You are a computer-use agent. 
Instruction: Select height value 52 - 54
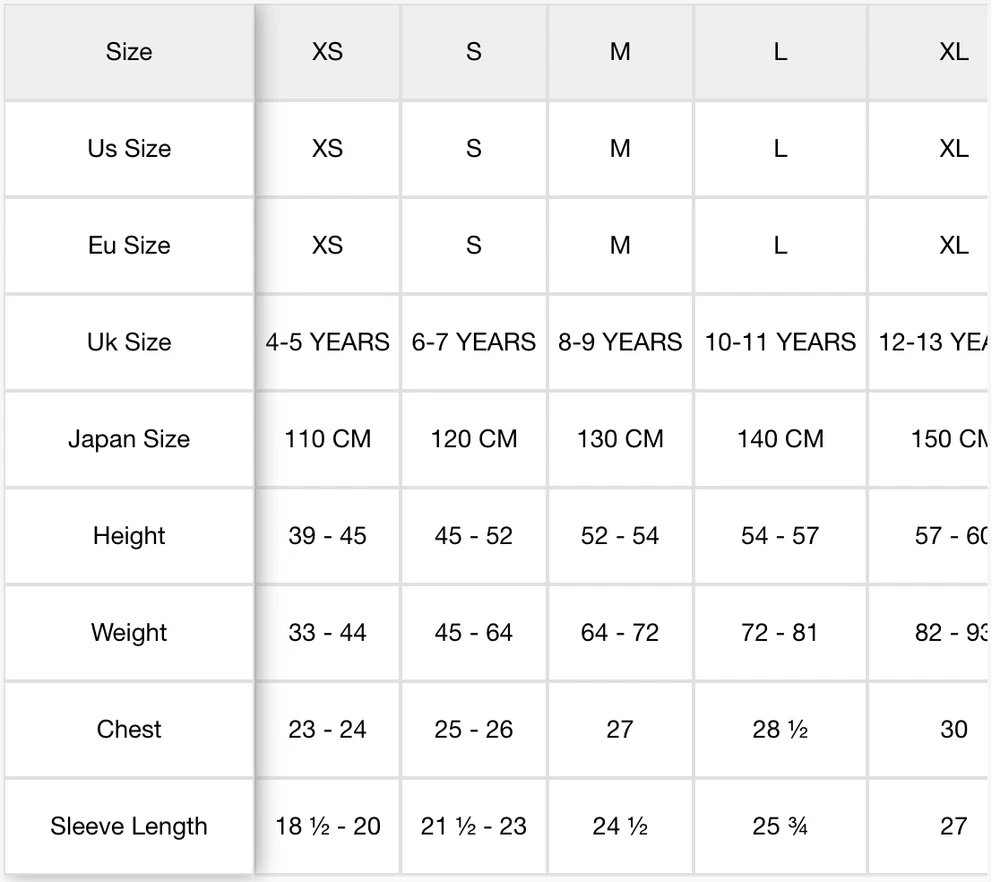point(620,536)
